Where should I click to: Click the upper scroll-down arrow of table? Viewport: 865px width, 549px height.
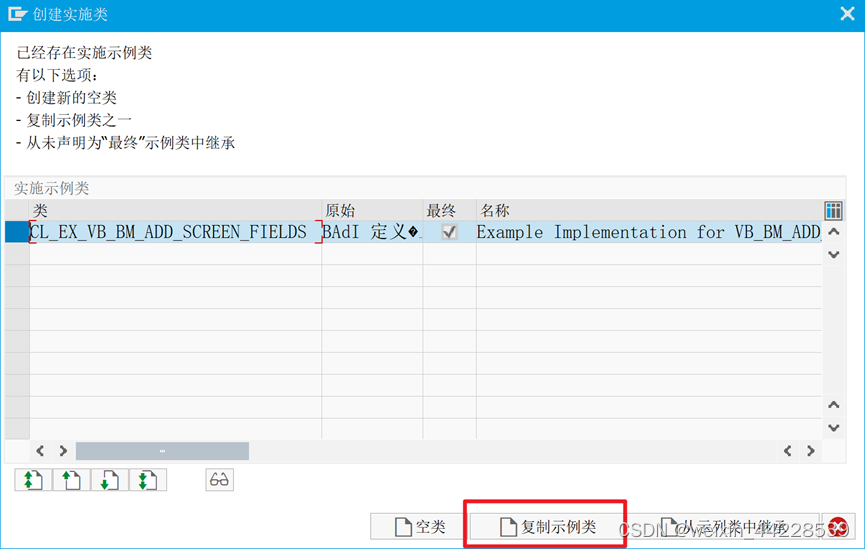click(x=834, y=254)
